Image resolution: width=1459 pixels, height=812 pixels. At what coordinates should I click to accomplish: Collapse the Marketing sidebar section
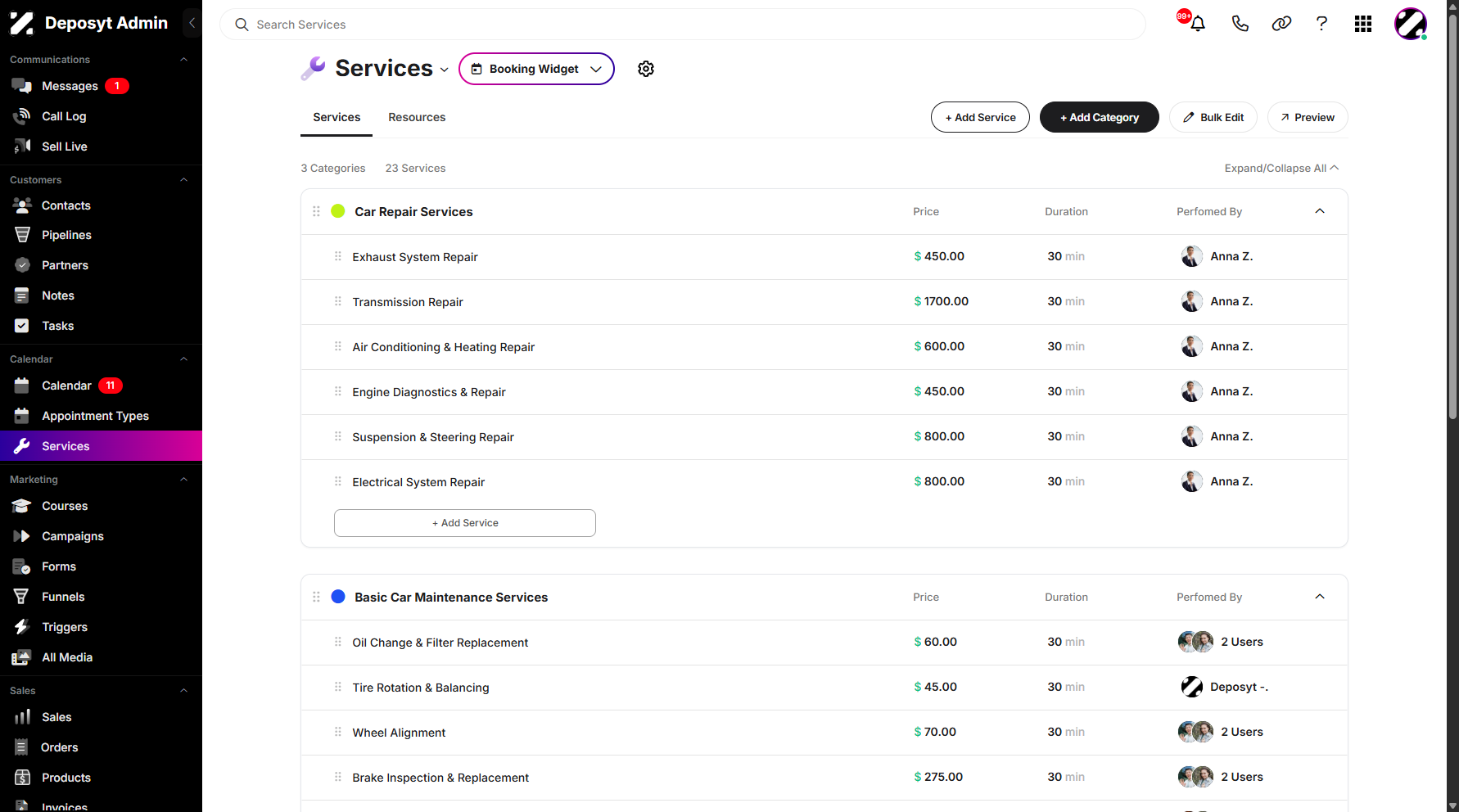point(184,480)
